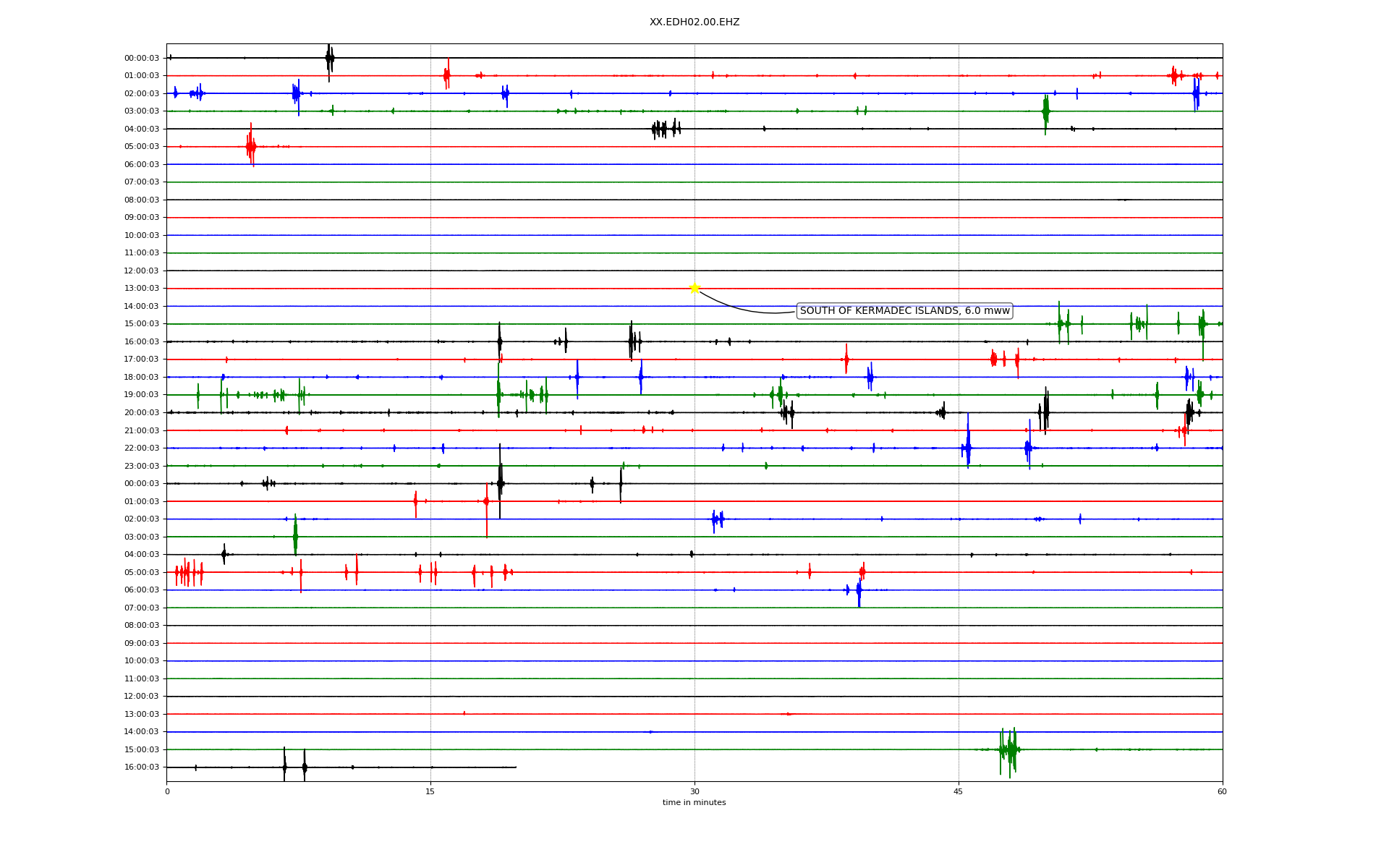The width and height of the screenshot is (1389, 868).
Task: Click the end of the partial last black trace
Action: point(516,767)
